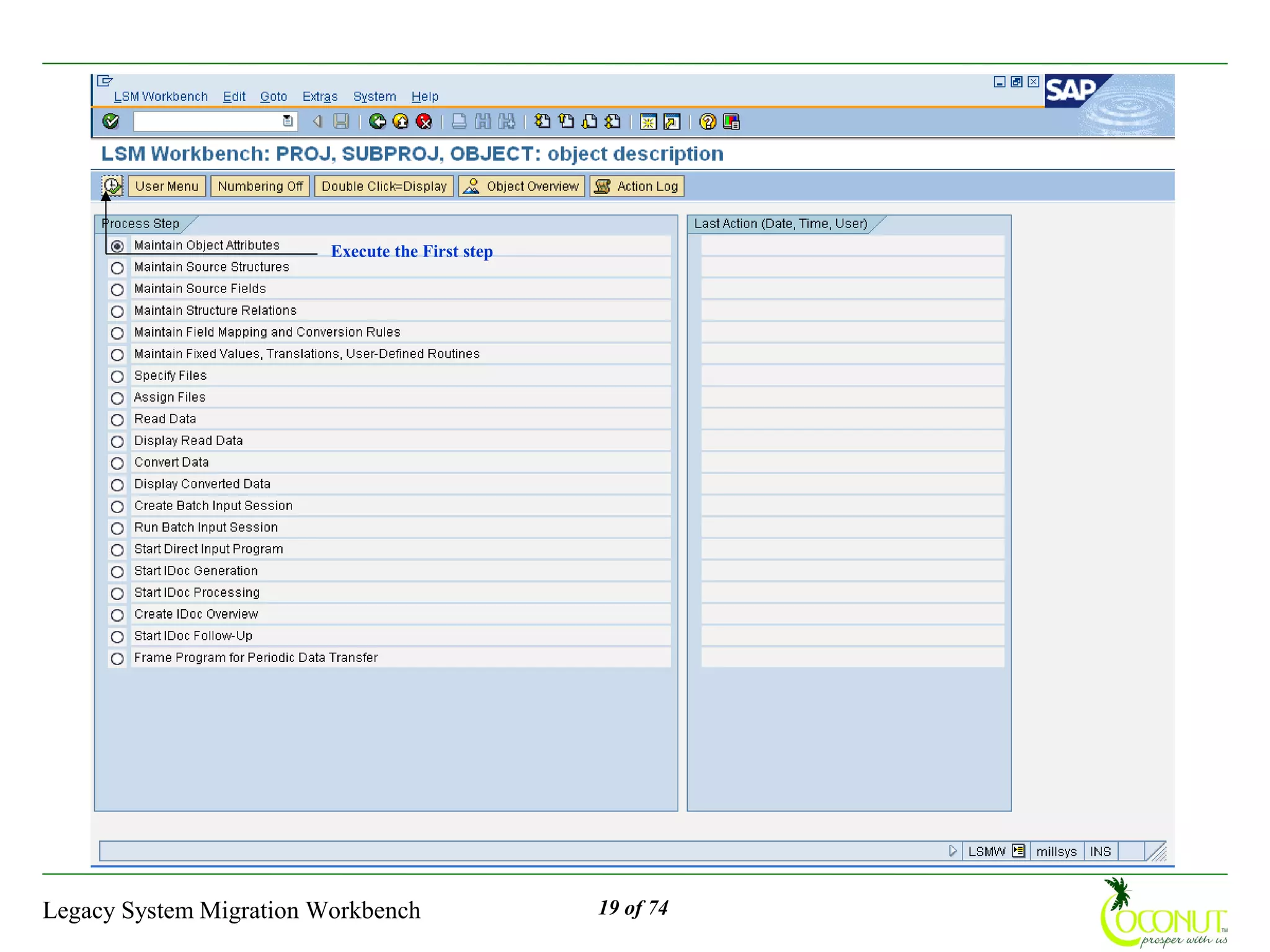The height and width of the screenshot is (952, 1270).
Task: Click the Customize Local Layout icon
Action: [732, 121]
